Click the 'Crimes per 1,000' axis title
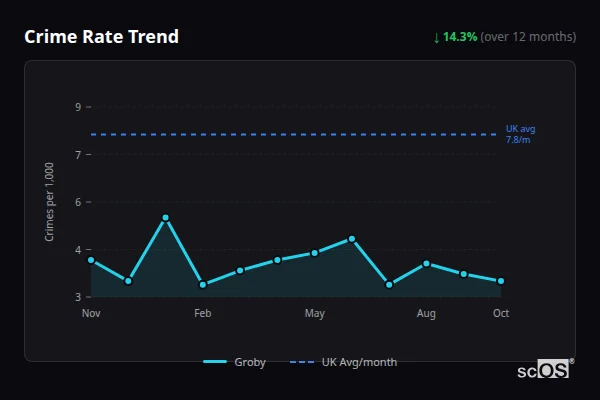This screenshot has width=600, height=400. coord(49,202)
